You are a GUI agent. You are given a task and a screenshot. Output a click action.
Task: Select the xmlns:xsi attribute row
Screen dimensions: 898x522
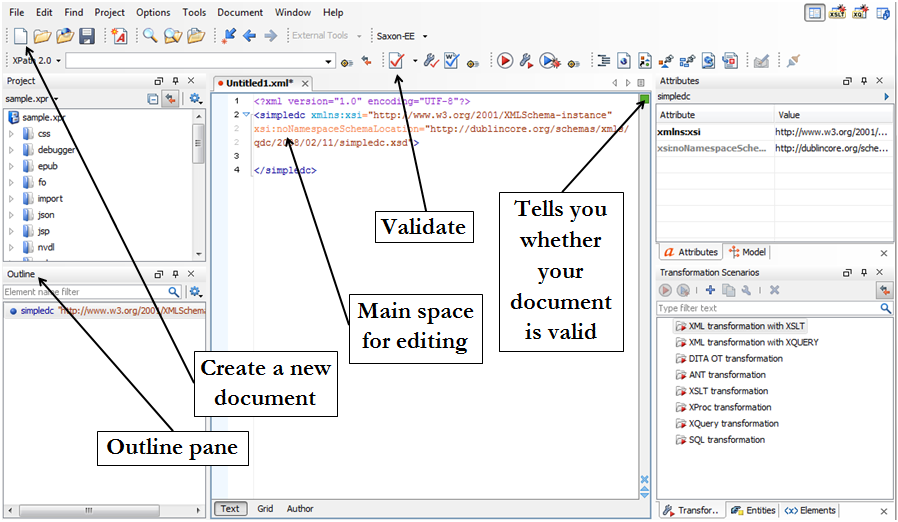click(774, 132)
